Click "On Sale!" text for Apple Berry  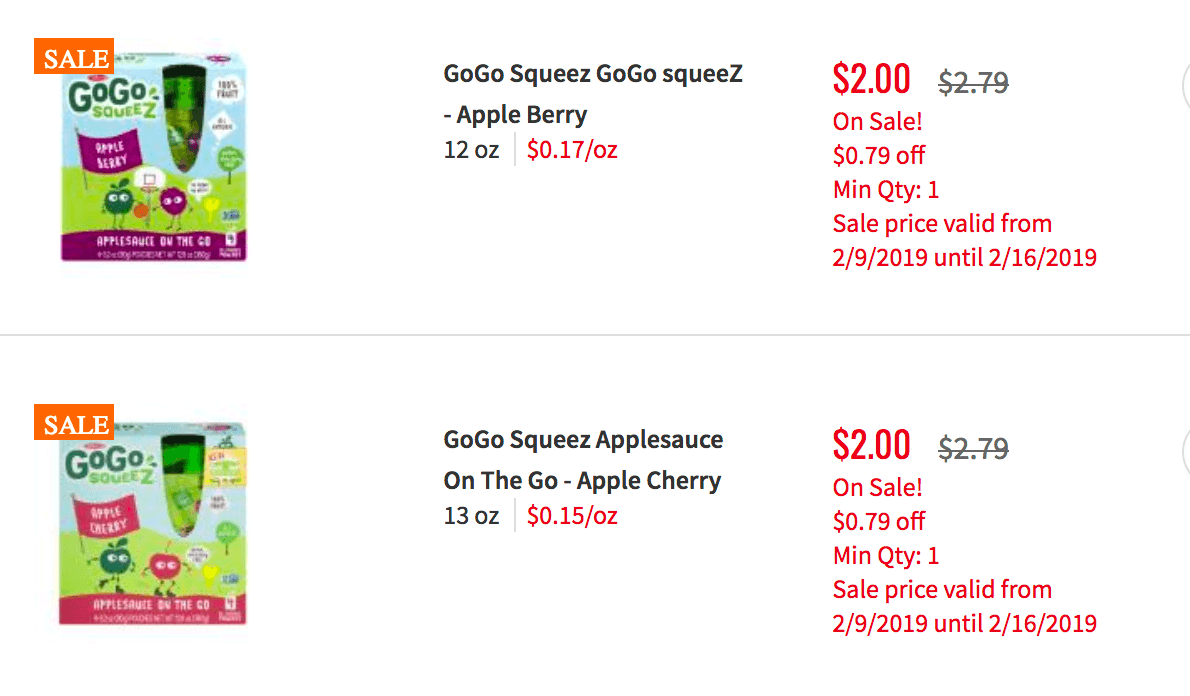pos(877,121)
